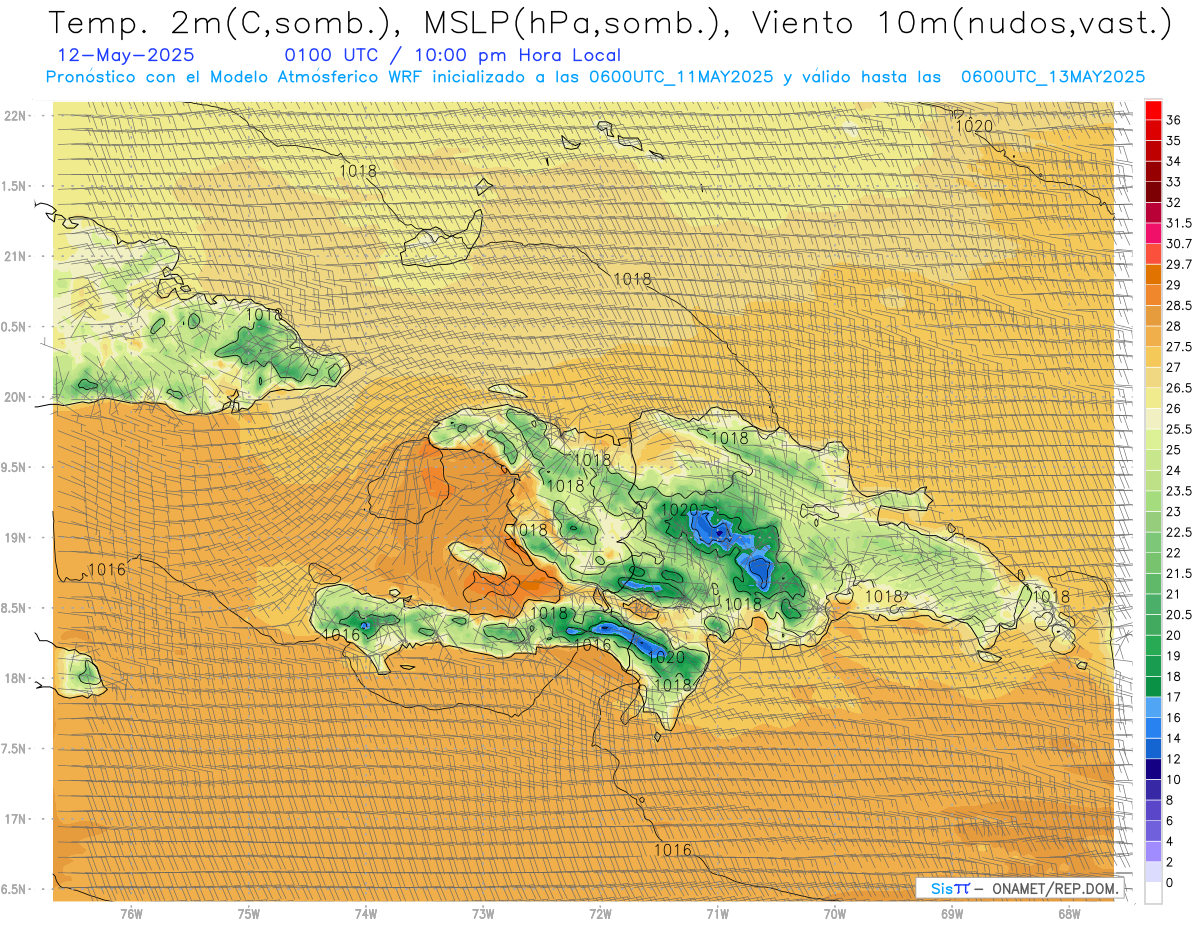Click the legend value '29.7'

[x=1178, y=264]
